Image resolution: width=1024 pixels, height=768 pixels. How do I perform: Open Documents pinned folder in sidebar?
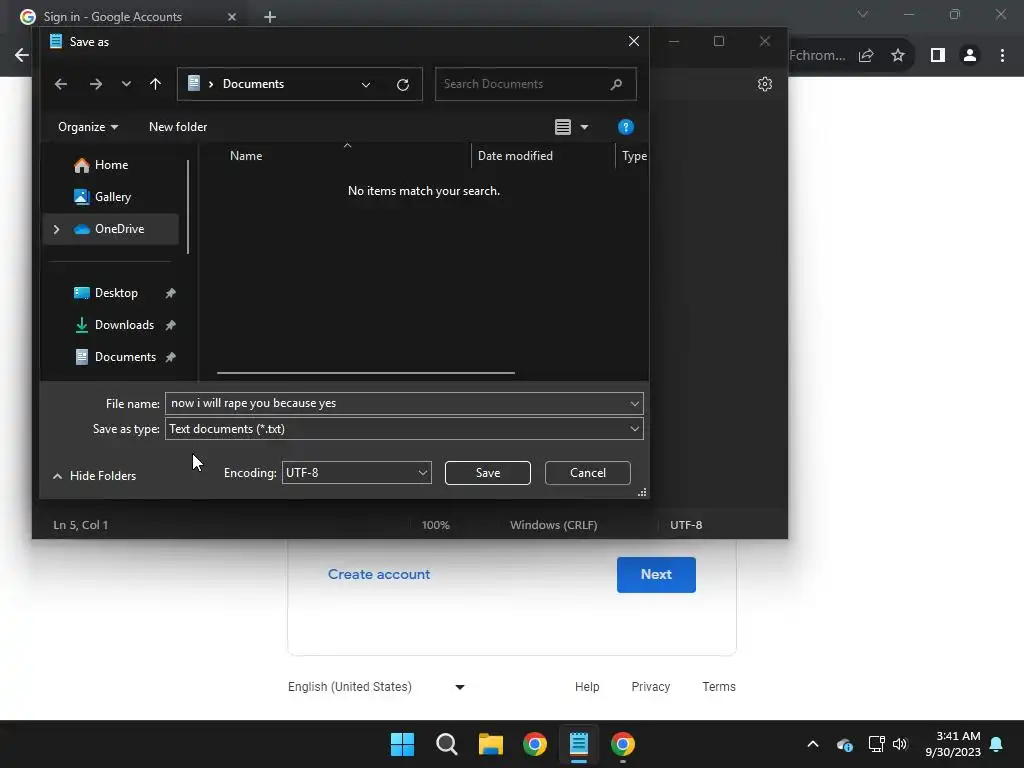pyautogui.click(x=125, y=357)
